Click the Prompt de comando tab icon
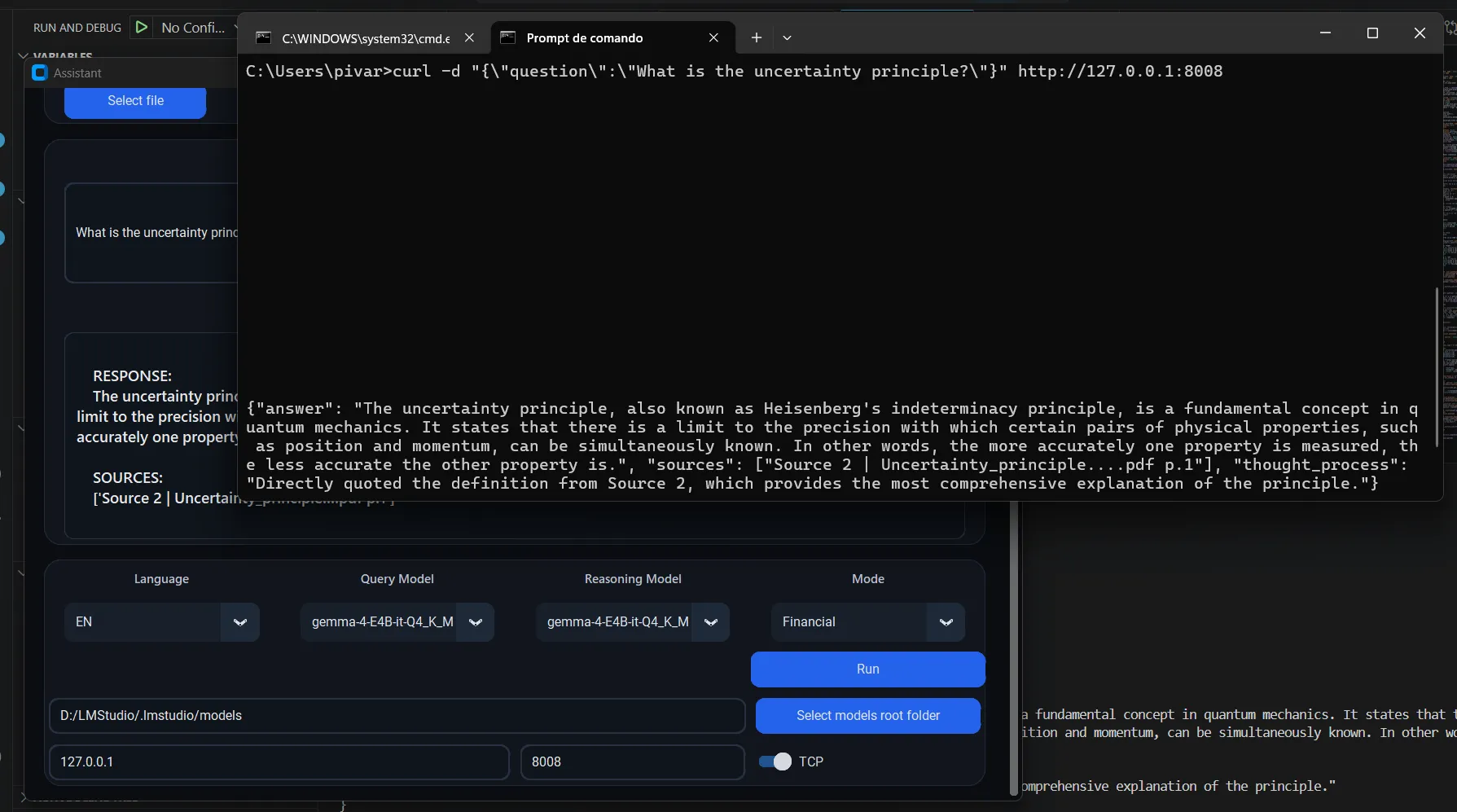 pos(507,37)
